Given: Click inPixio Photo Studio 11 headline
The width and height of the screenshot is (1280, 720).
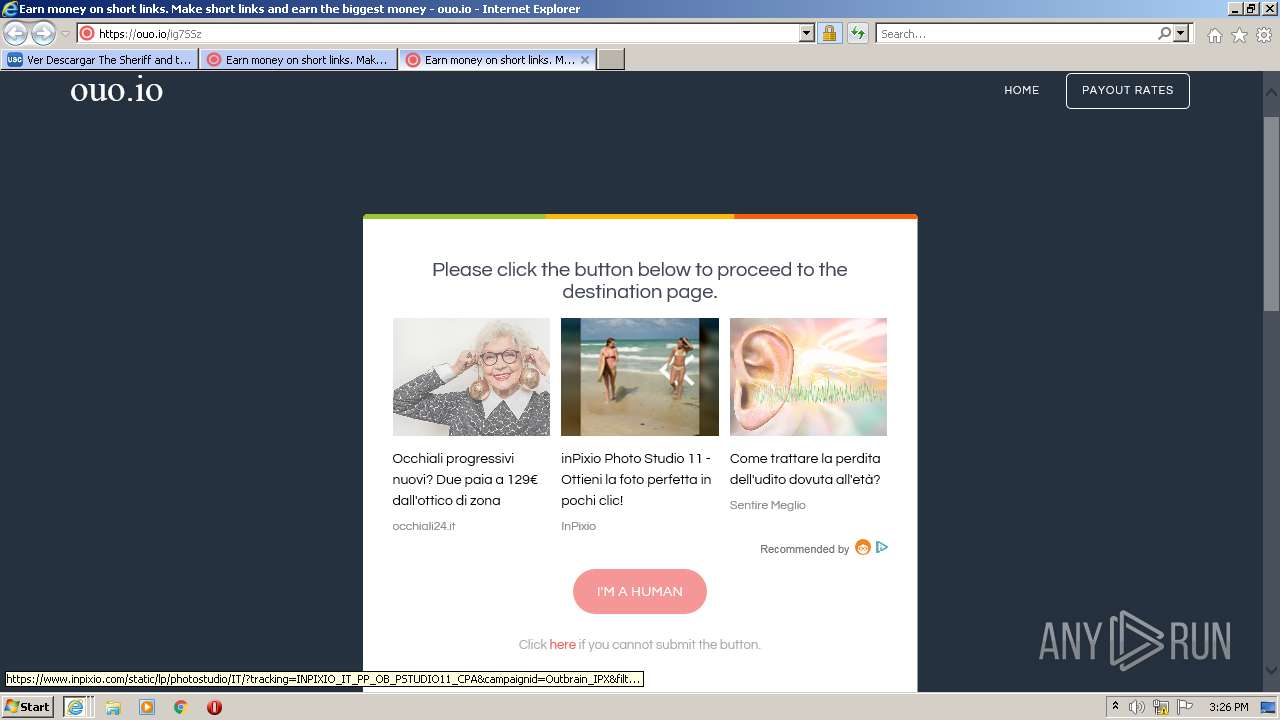Looking at the screenshot, I should coord(636,479).
